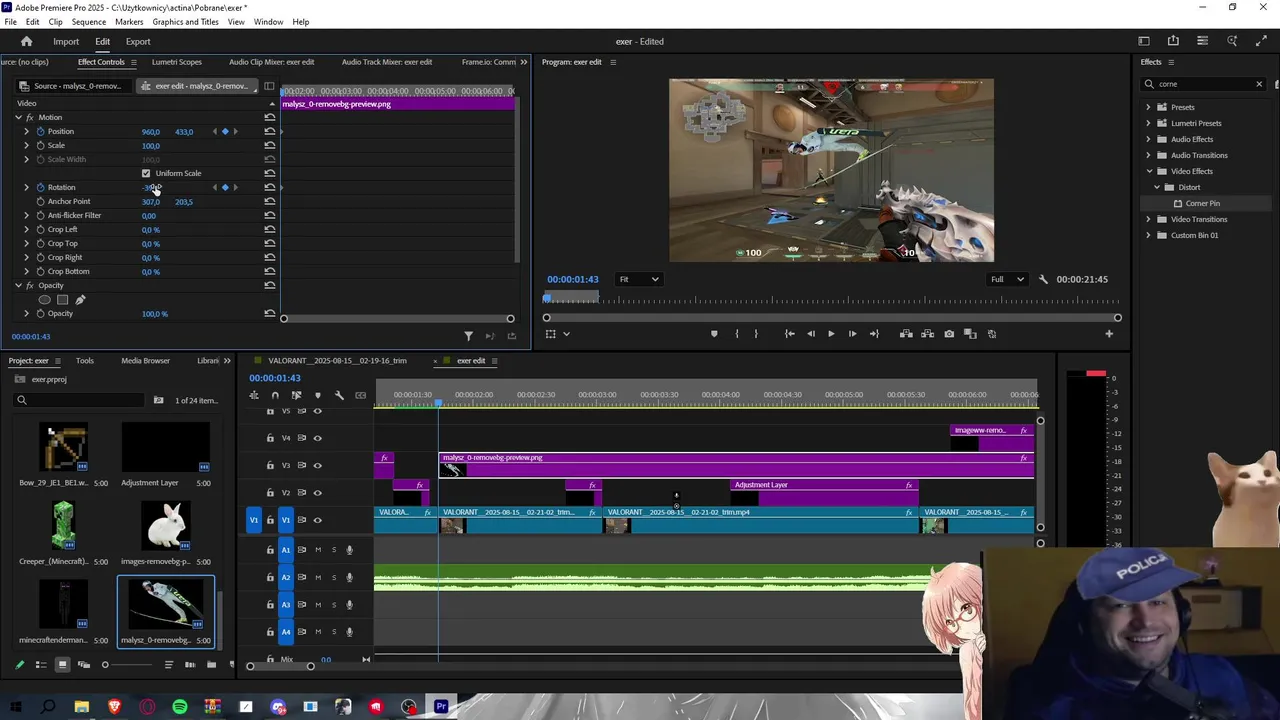The image size is (1280, 720).
Task: Click the Extract button in Program monitor
Action: pos(927,334)
